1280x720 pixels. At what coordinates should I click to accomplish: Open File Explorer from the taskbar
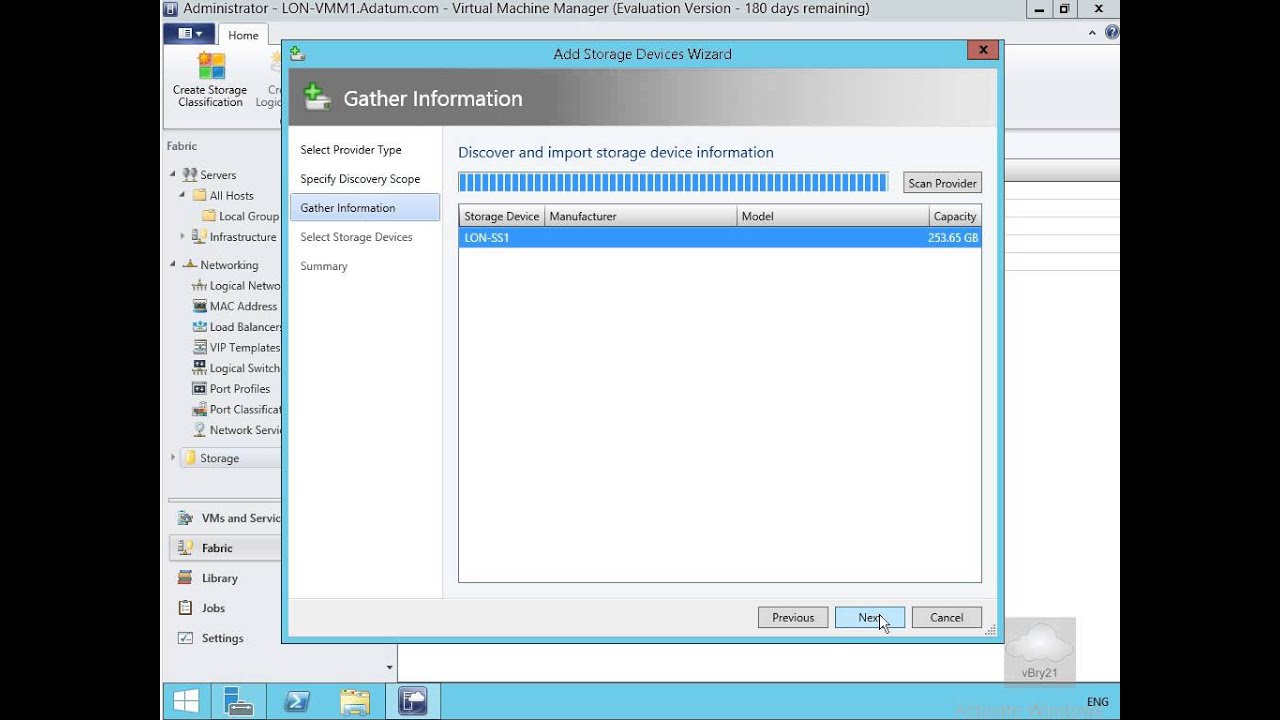pyautogui.click(x=355, y=701)
